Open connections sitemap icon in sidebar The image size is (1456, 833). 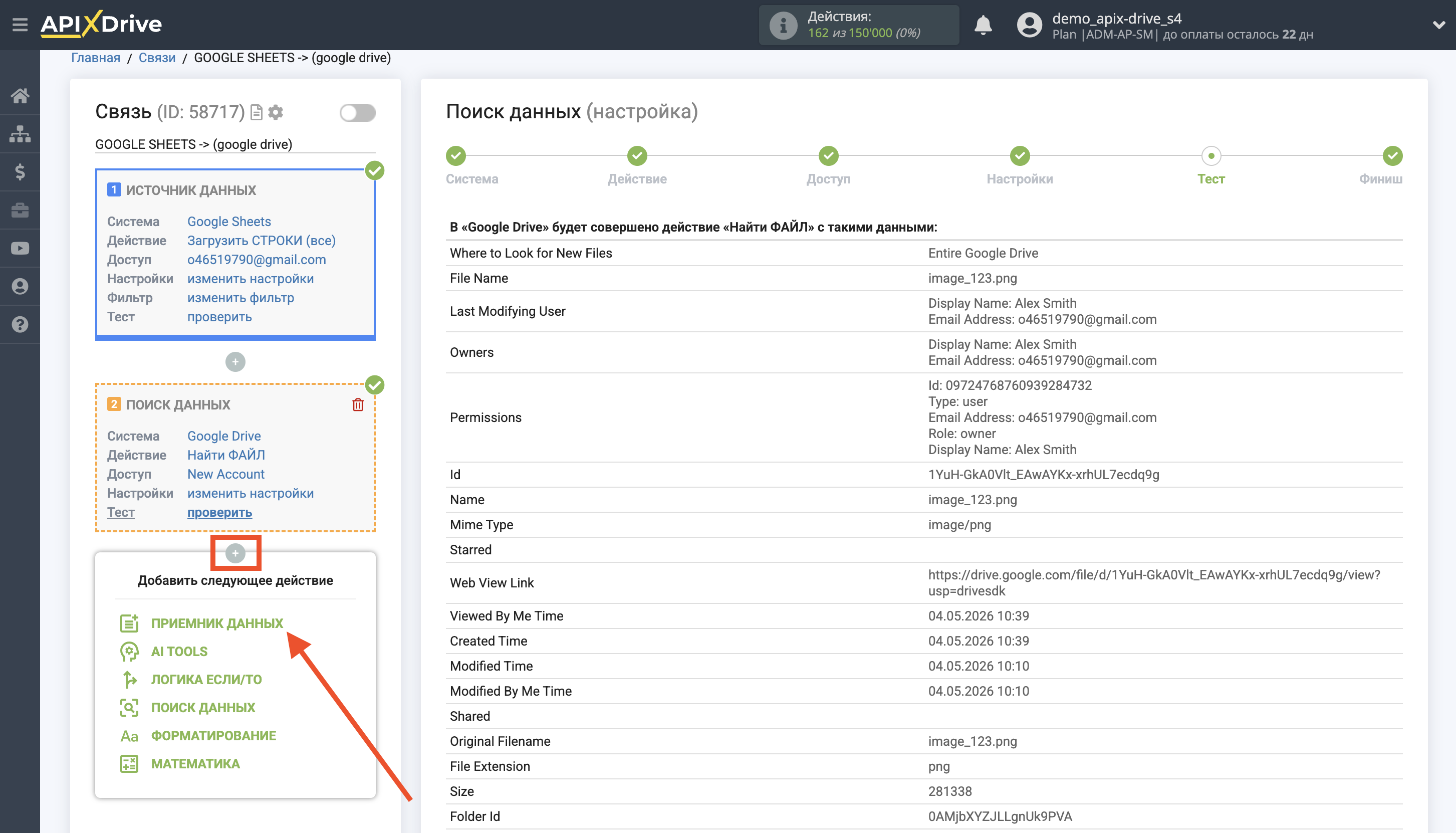20,134
